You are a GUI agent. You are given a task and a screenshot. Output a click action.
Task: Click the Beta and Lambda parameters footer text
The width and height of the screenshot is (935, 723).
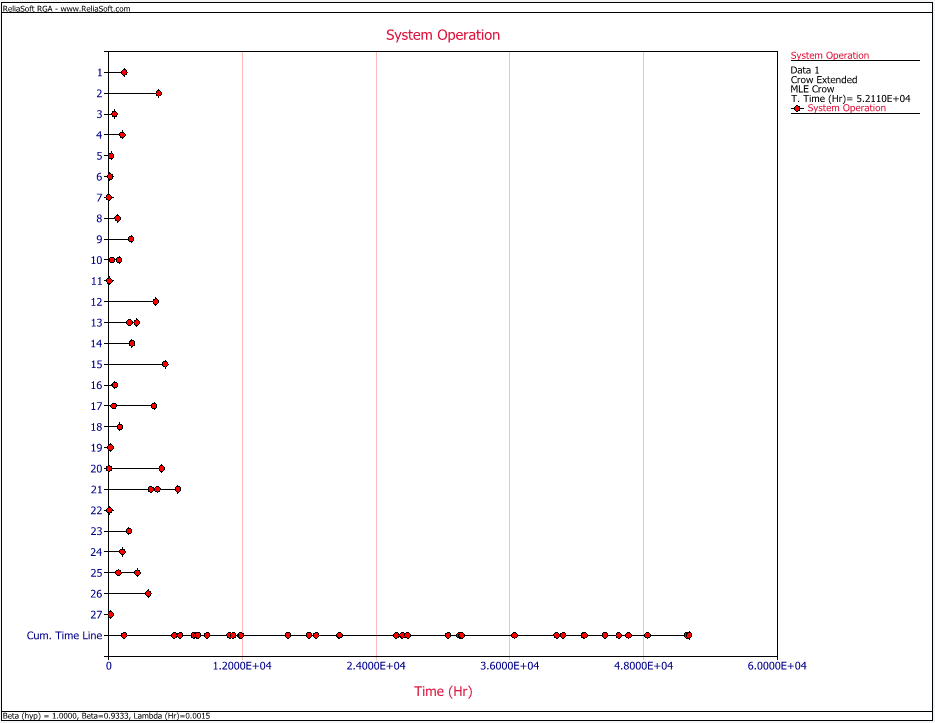(x=106, y=716)
